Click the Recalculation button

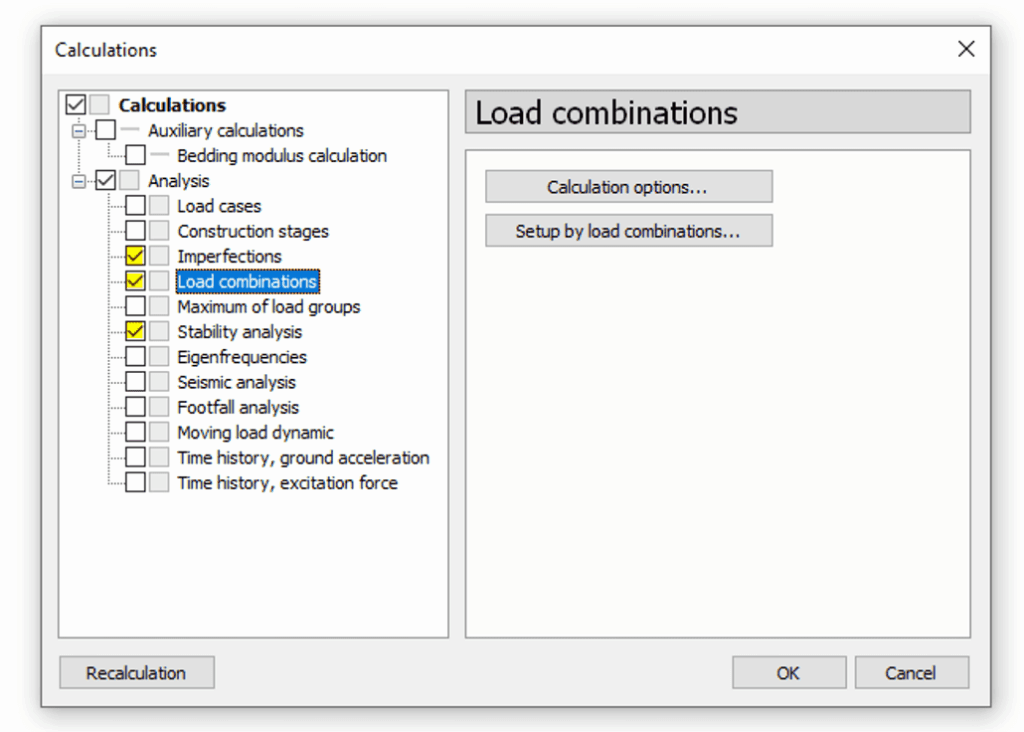click(136, 673)
